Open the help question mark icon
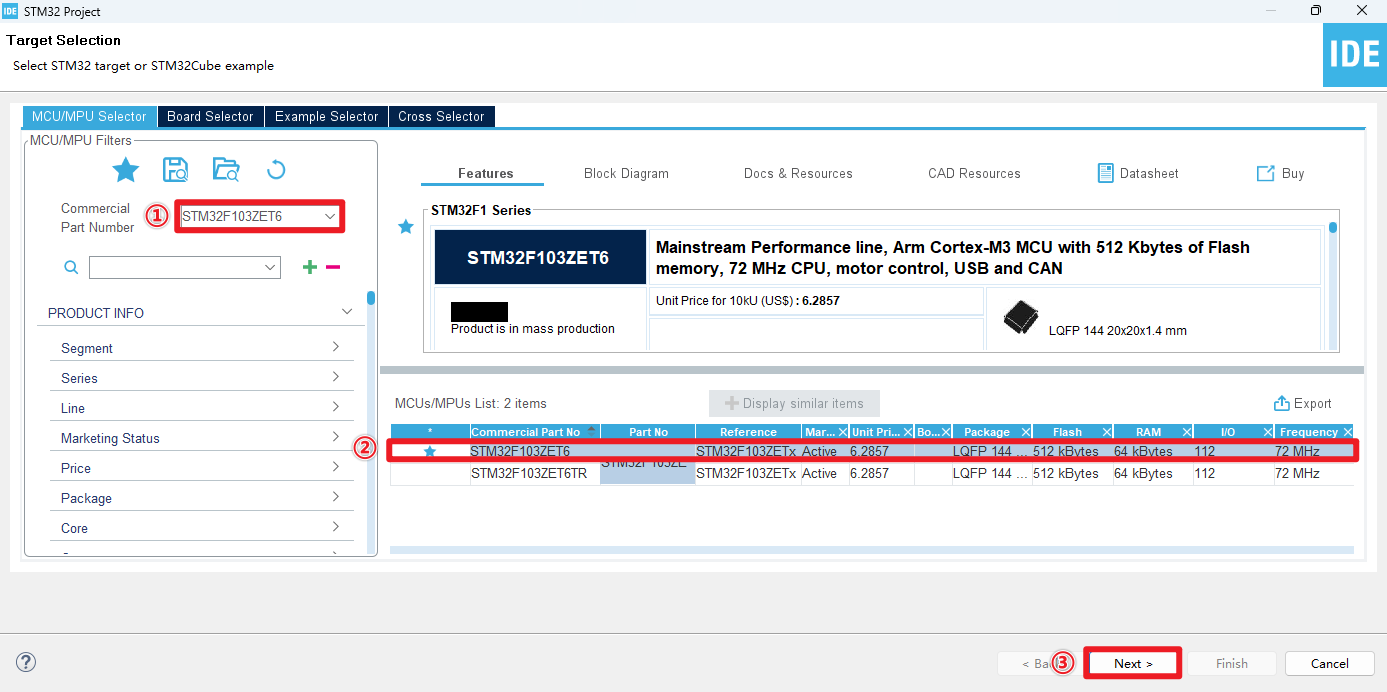Viewport: 1387px width, 692px height. coord(27,662)
